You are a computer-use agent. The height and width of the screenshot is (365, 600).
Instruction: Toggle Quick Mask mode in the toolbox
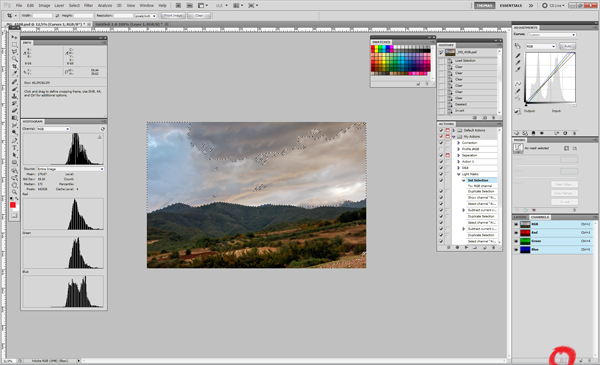(14, 215)
